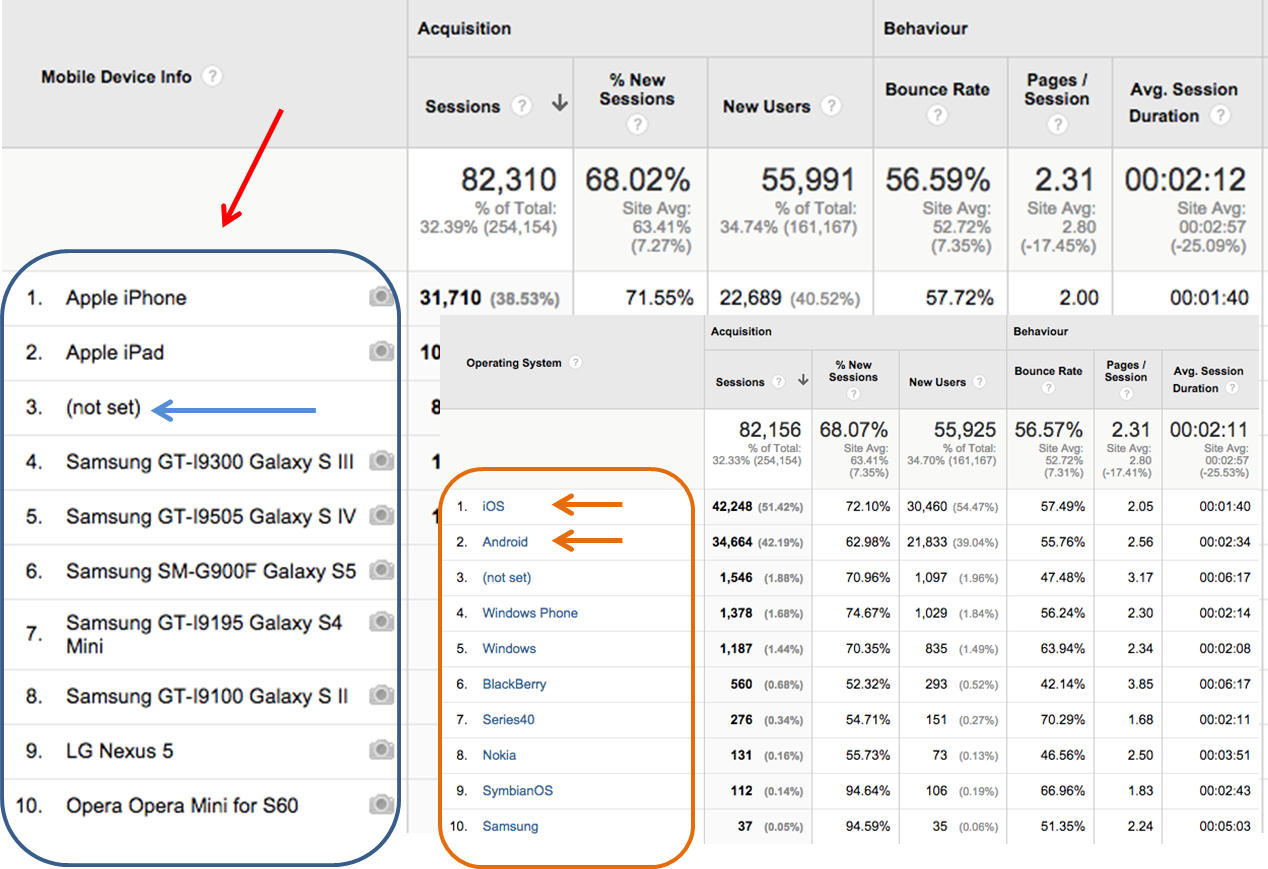Open New Users help in Operating System table

coord(979,382)
